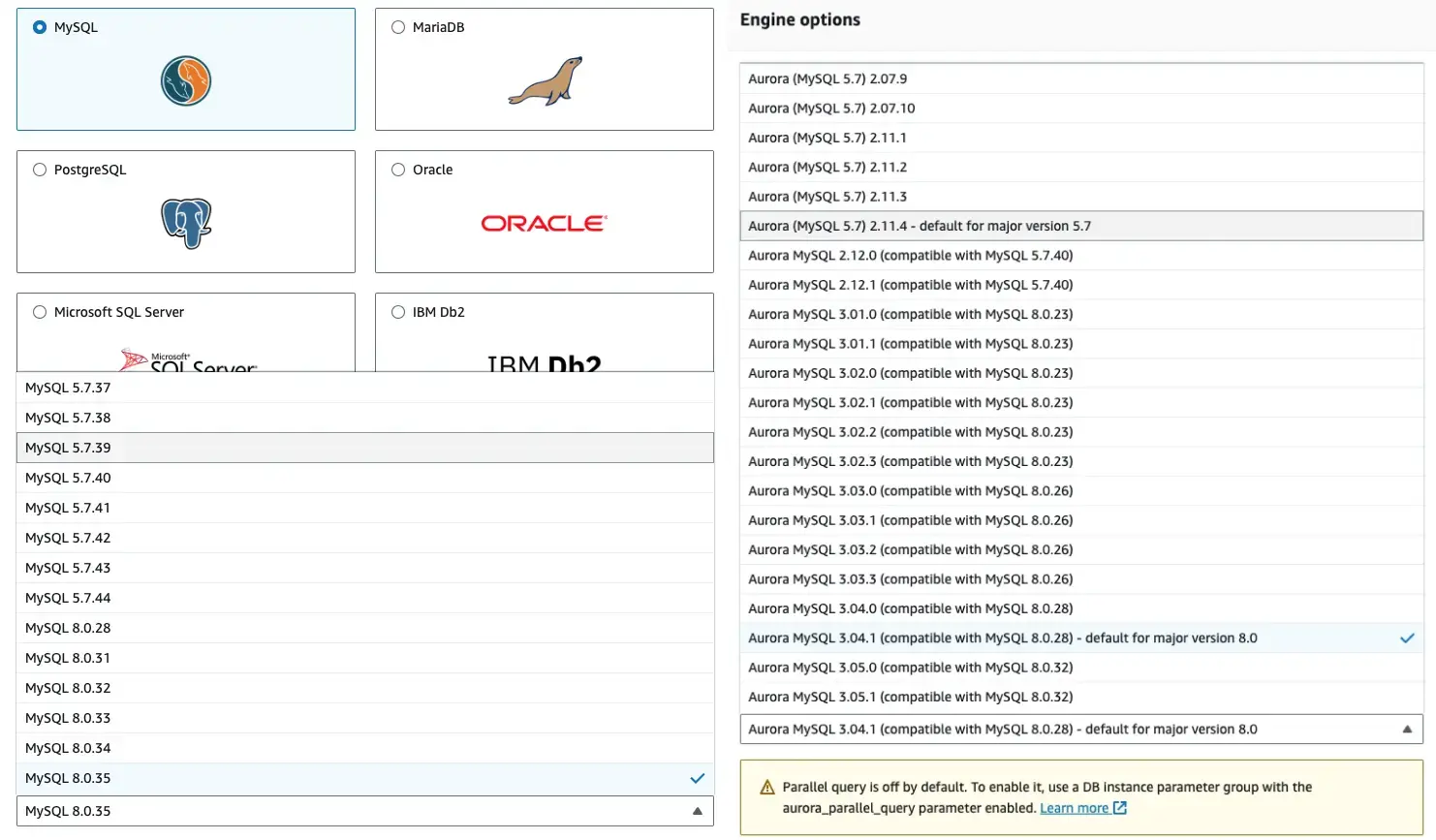Click the warning triangle in the parallel query notice

pyautogui.click(x=768, y=787)
